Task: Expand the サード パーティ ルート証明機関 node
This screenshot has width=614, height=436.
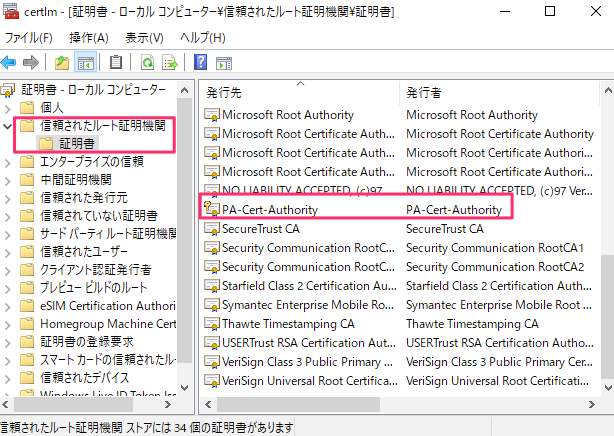Action: point(7,234)
